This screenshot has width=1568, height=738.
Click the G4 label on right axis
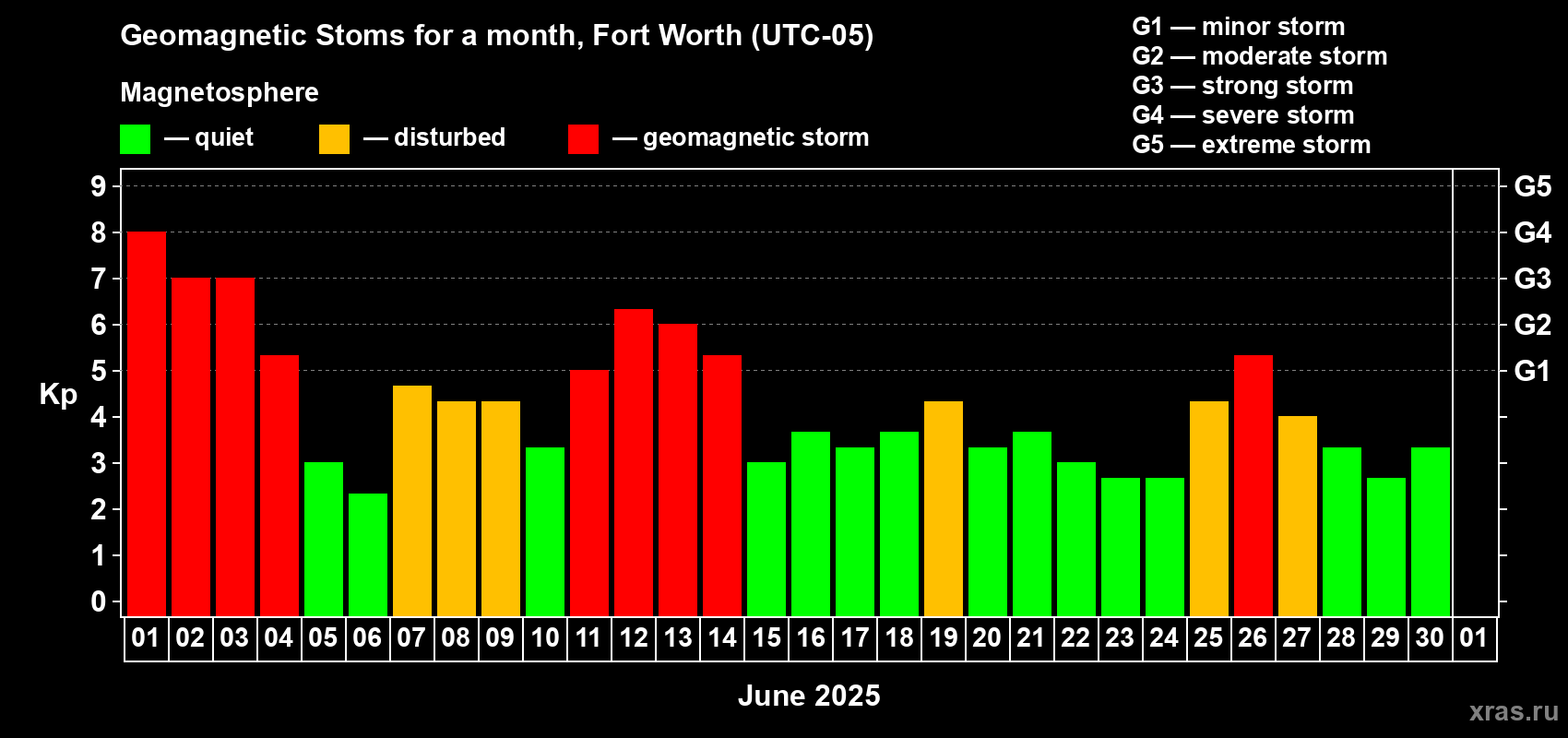click(1533, 232)
